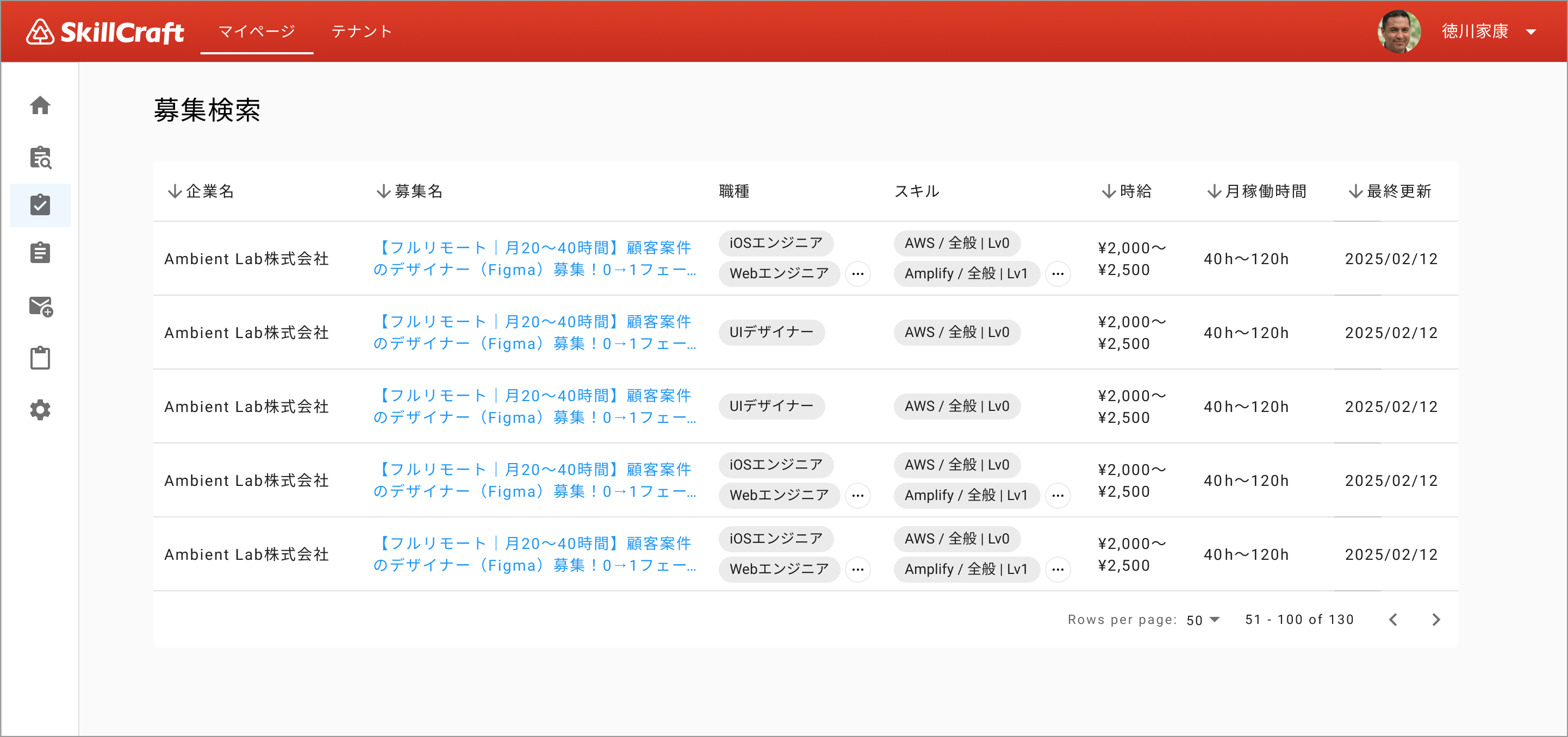The image size is (1568, 737).
Task: Click UIデザイナー chip in third row
Action: [772, 407]
